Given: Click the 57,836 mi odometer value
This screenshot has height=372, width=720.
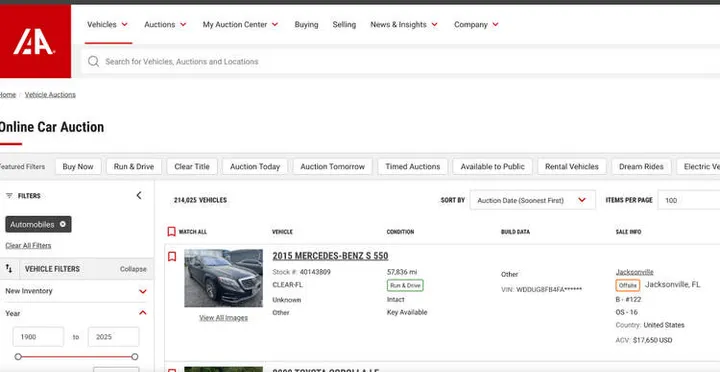Looking at the screenshot, I should pos(402,272).
